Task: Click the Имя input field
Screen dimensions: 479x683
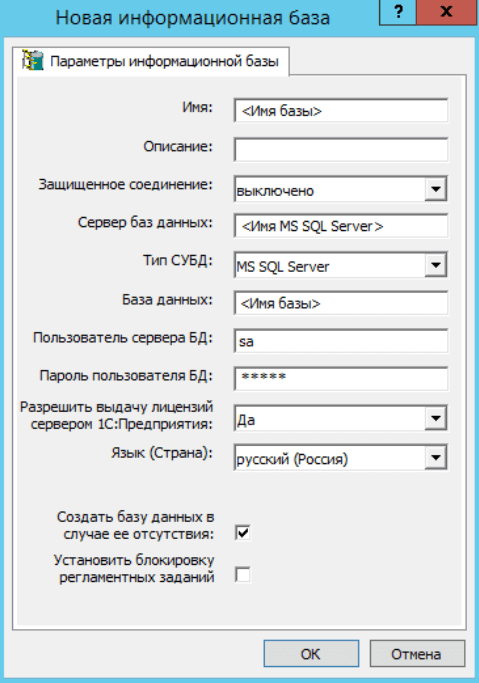Action: point(341,111)
